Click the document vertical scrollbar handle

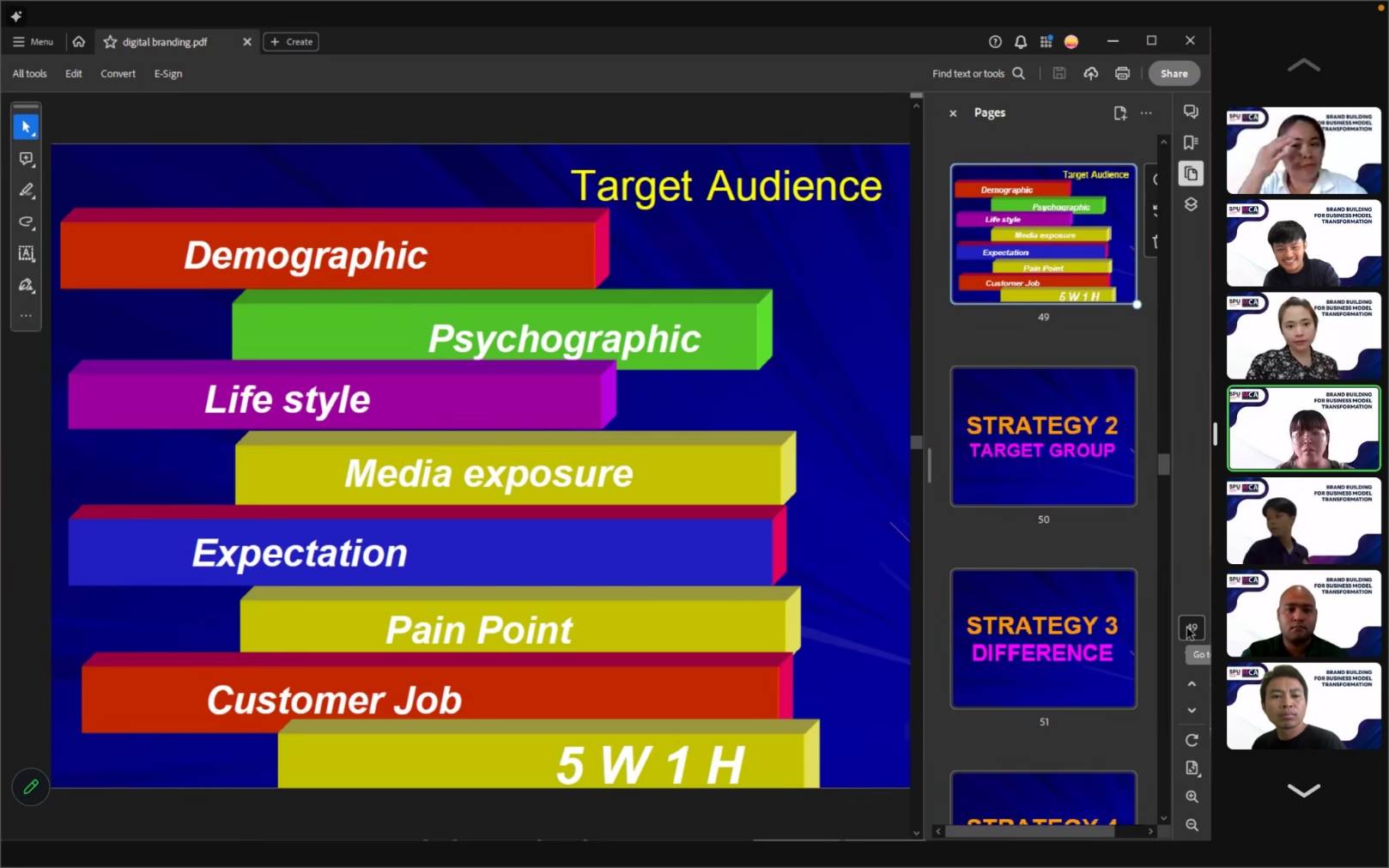[x=916, y=443]
